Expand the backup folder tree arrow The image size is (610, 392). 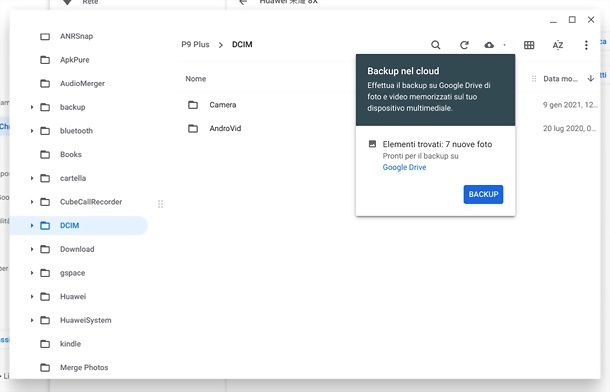pos(32,107)
